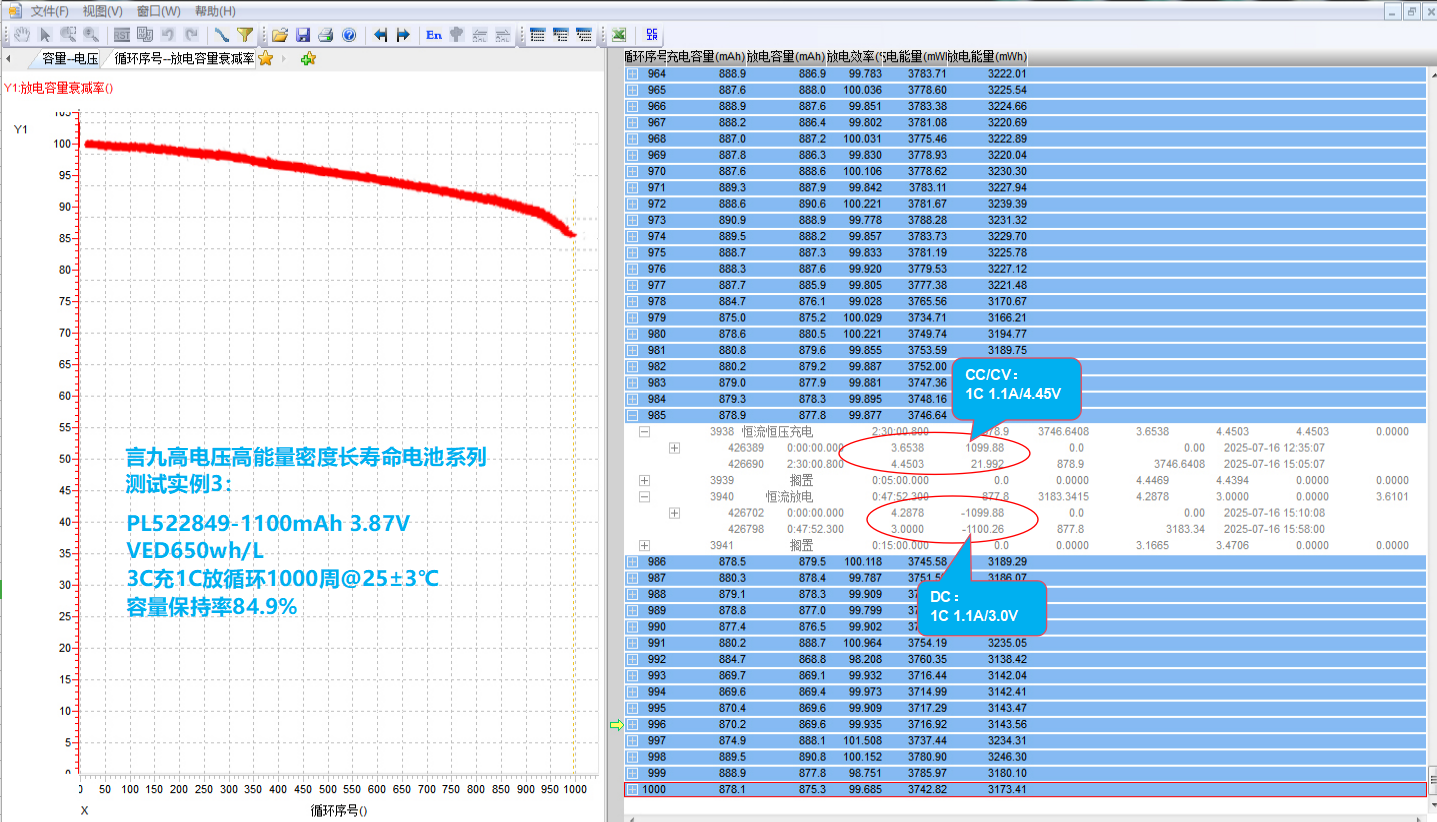1437x822 pixels.
Task: Expand record 426702 sub-row
Action: pos(675,513)
